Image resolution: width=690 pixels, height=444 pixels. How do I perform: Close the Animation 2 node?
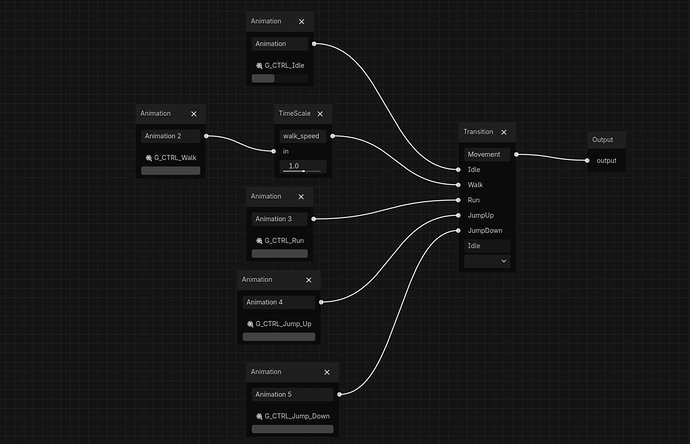(194, 114)
